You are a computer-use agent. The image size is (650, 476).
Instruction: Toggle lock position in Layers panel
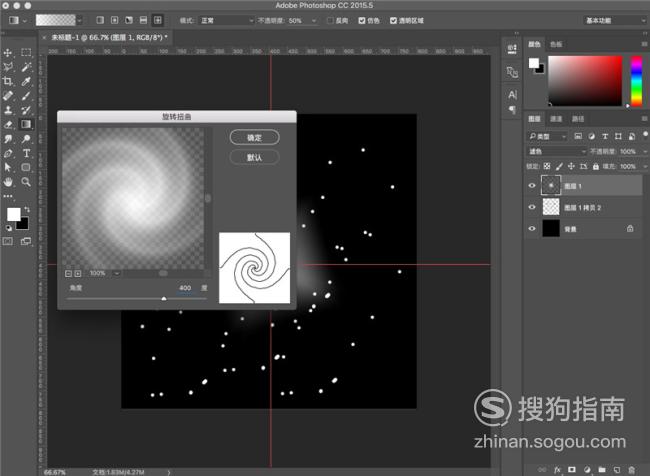coord(571,166)
